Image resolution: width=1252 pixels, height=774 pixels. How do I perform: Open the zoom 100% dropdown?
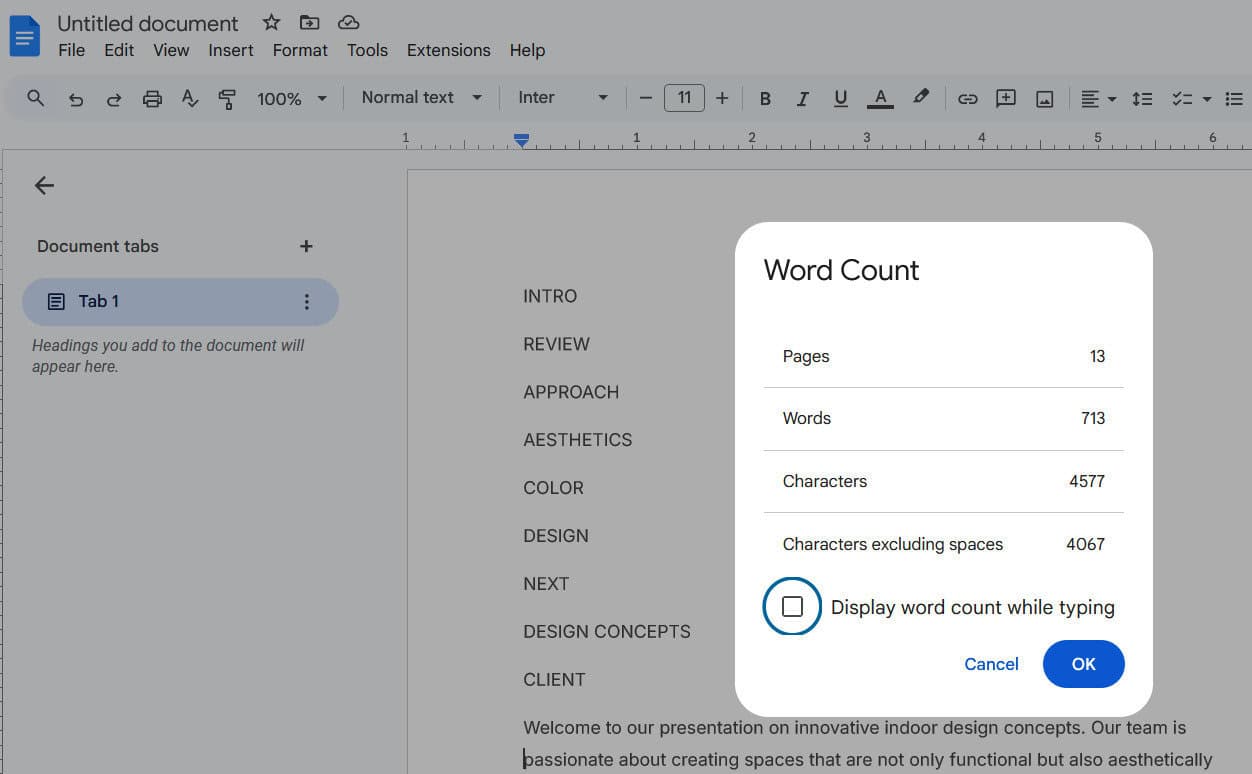click(292, 98)
